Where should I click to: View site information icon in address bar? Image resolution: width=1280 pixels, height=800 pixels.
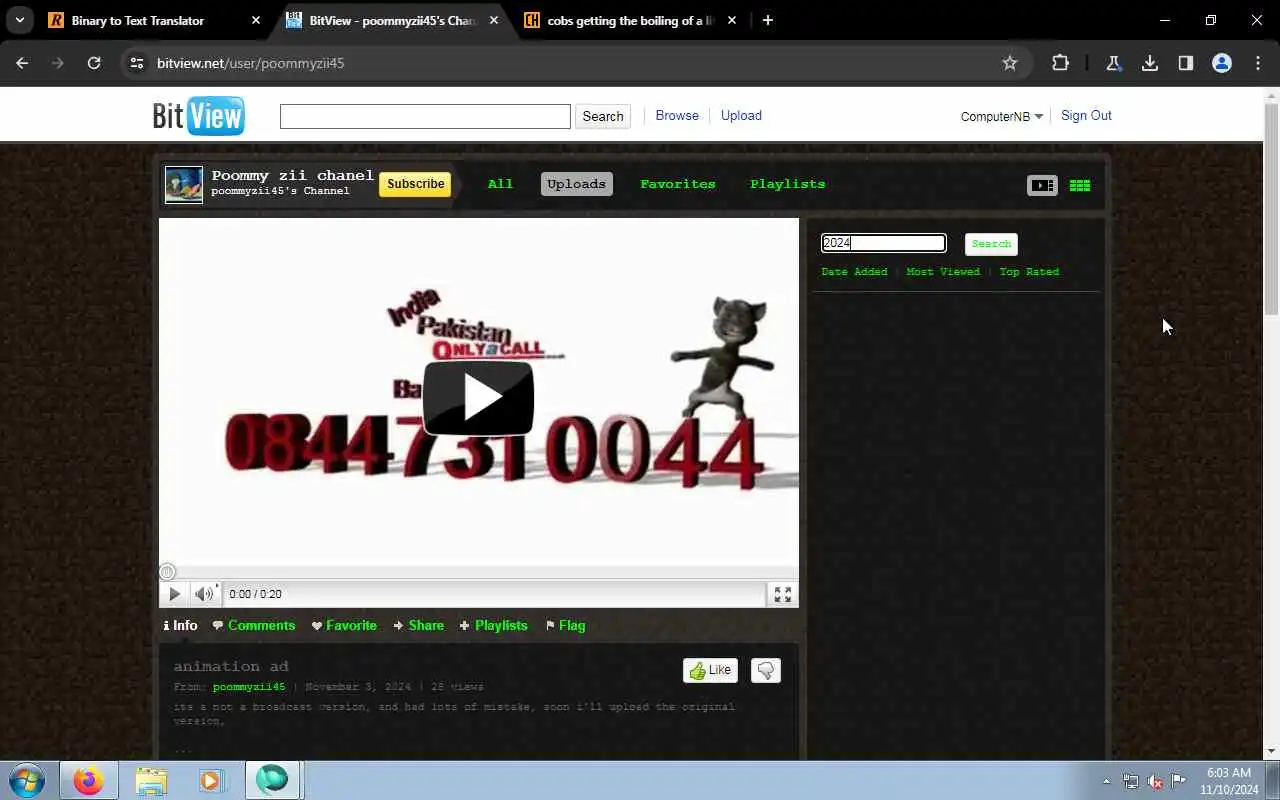[137, 63]
